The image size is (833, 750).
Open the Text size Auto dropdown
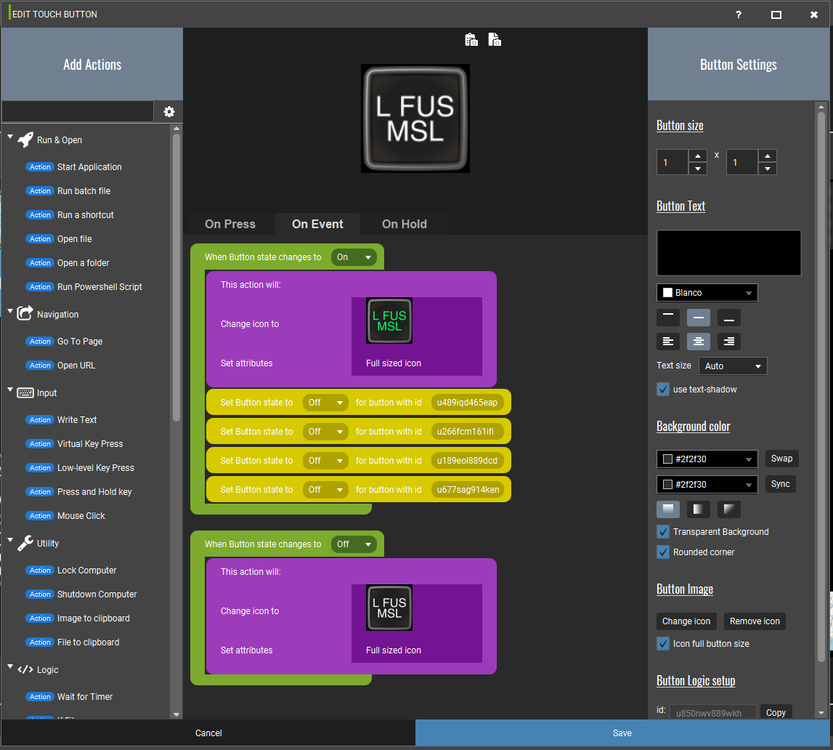click(x=733, y=366)
